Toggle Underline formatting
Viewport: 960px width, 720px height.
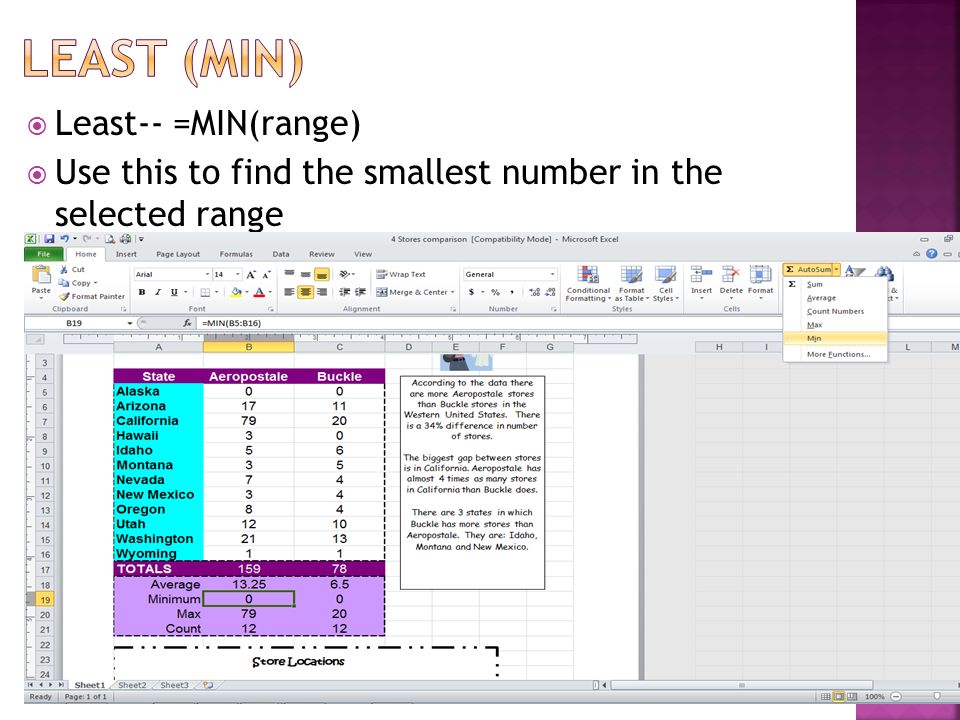[x=174, y=293]
